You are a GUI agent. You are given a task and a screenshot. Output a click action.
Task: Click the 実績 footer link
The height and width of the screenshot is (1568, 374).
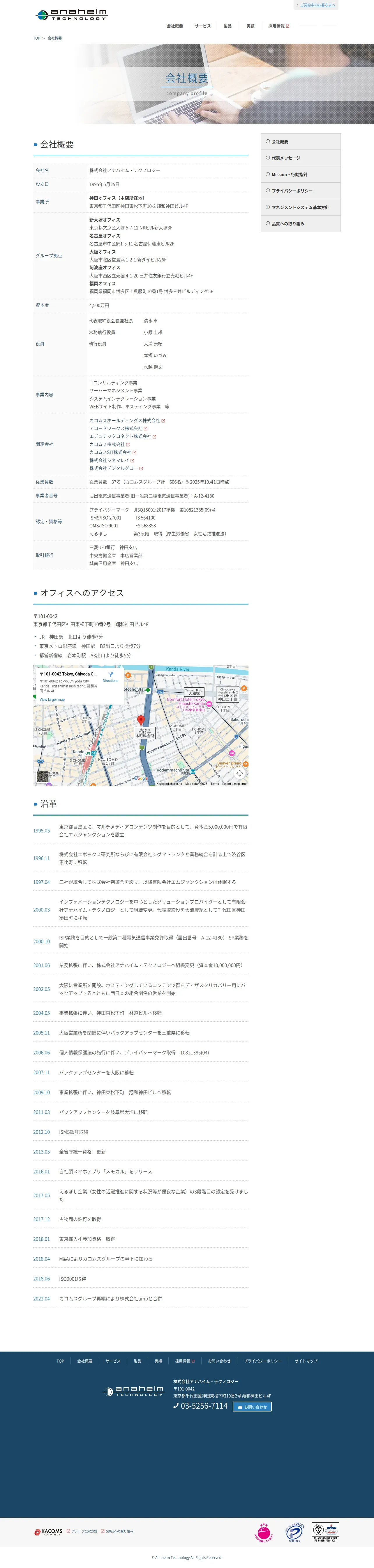pos(158,1361)
